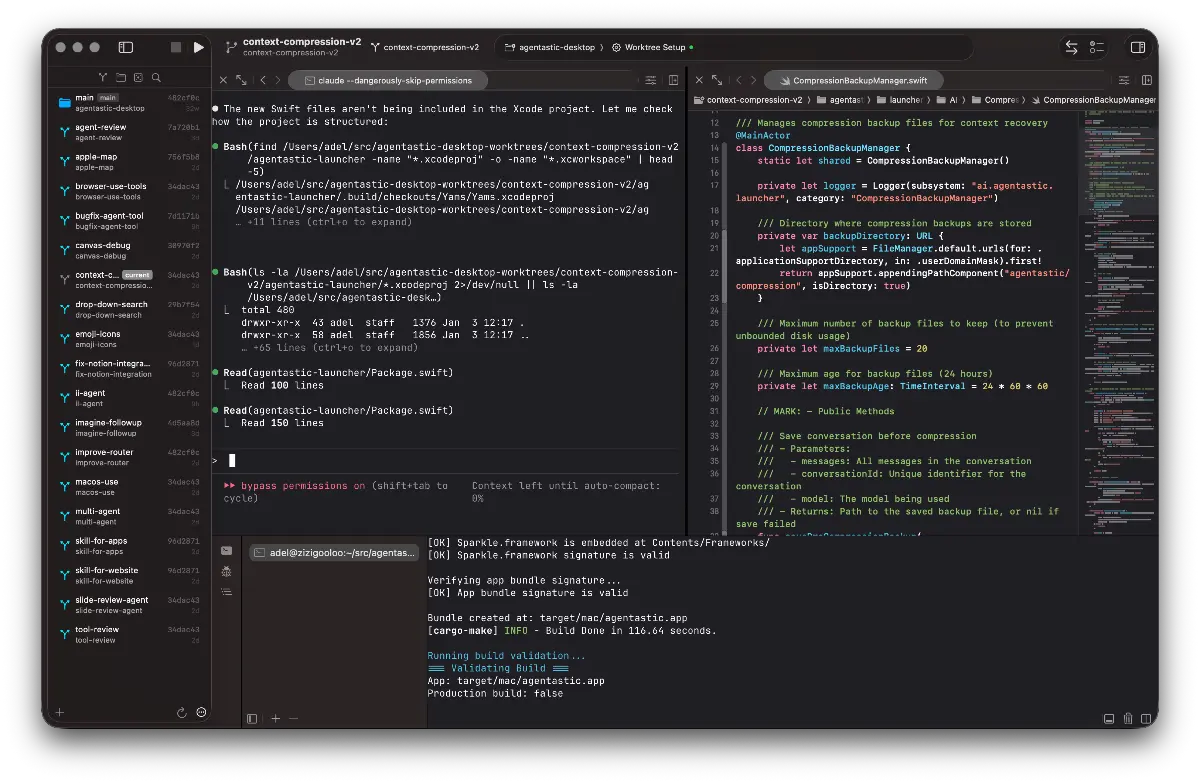Select the debug bug icon in the bottom panel
Image resolution: width=1200 pixels, height=783 pixels.
pos(226,572)
